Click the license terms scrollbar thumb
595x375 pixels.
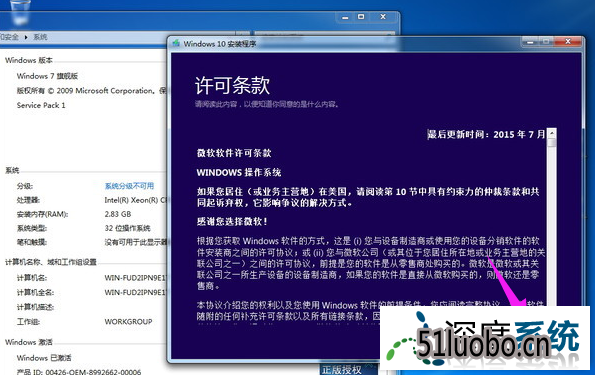pos(552,142)
